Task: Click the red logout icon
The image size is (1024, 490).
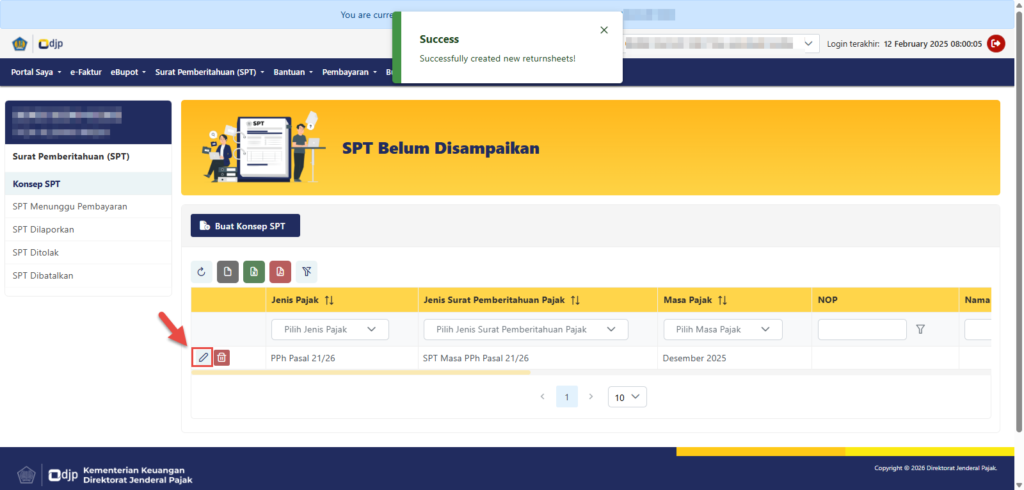Action: [x=996, y=43]
